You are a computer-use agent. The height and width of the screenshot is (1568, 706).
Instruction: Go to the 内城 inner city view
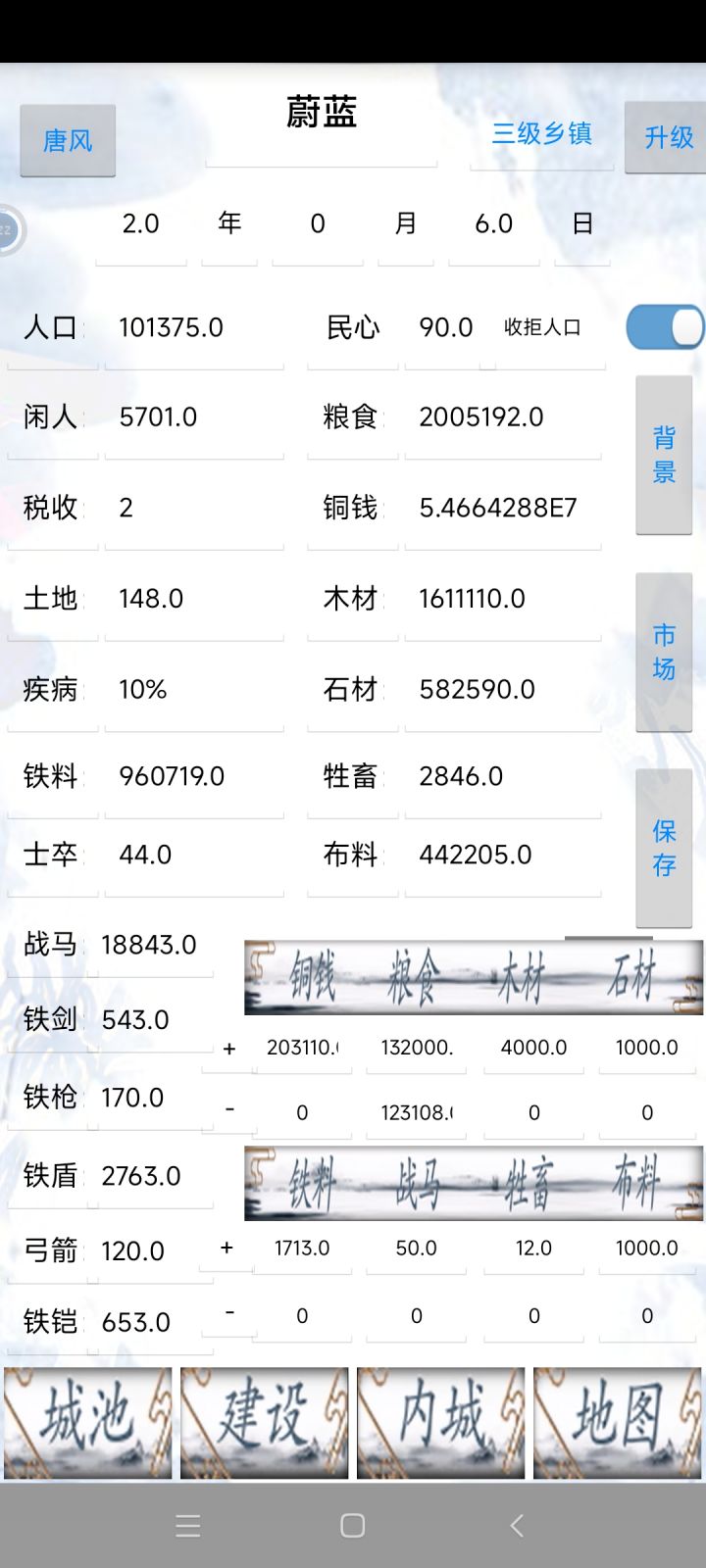point(441,1423)
